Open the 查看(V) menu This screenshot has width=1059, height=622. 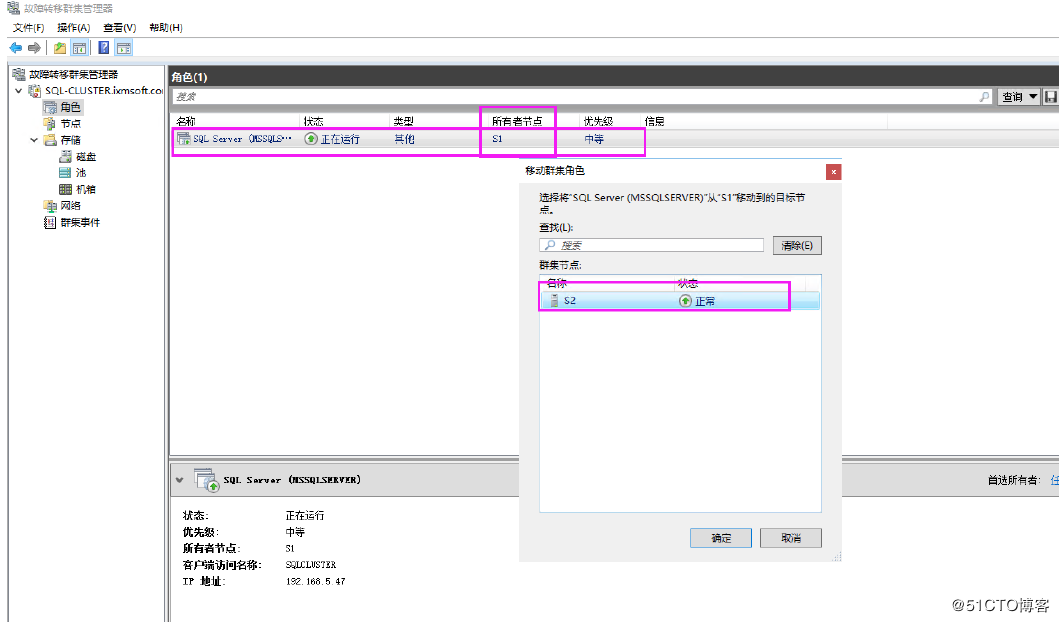tap(118, 27)
